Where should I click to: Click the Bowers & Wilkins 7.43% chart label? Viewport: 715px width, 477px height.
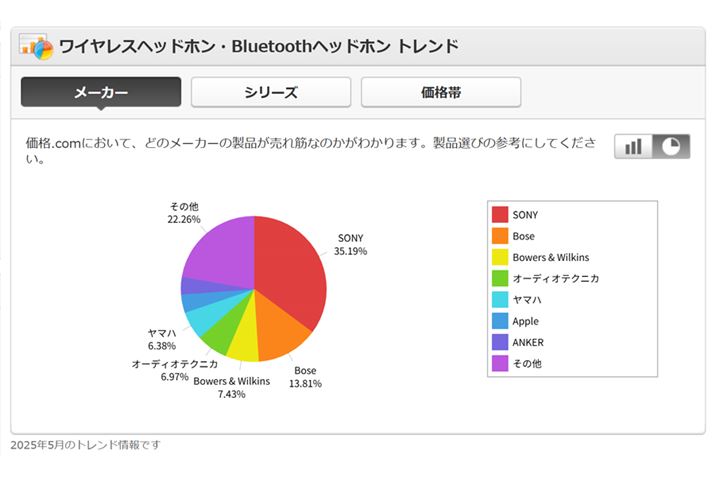232,387
